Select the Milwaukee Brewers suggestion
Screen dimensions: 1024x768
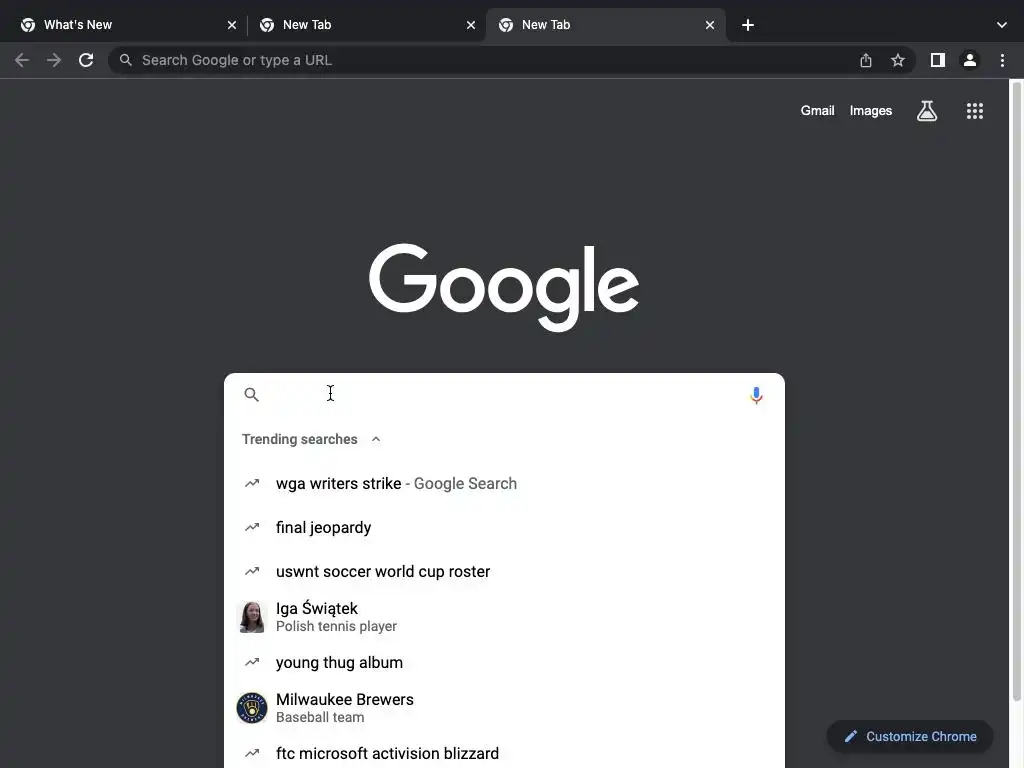pyautogui.click(x=504, y=707)
